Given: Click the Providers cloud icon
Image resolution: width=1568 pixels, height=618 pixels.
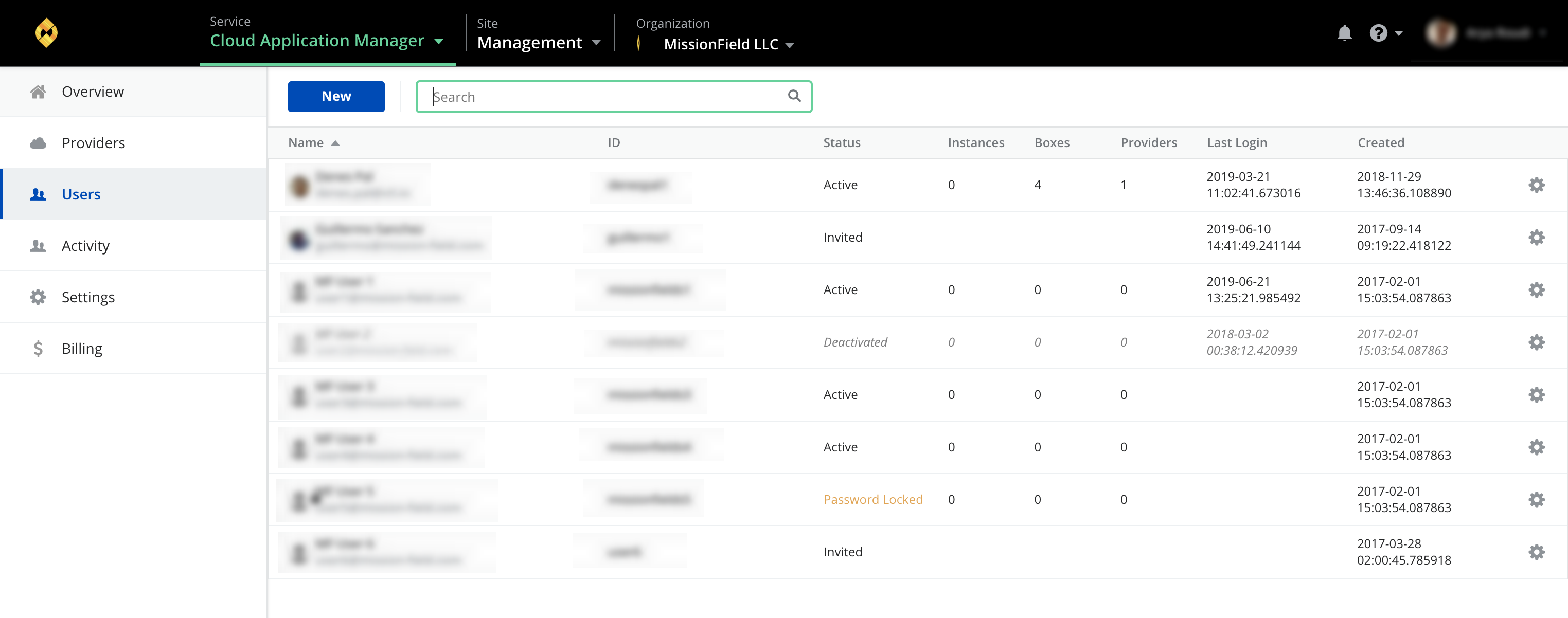Looking at the screenshot, I should (x=38, y=143).
